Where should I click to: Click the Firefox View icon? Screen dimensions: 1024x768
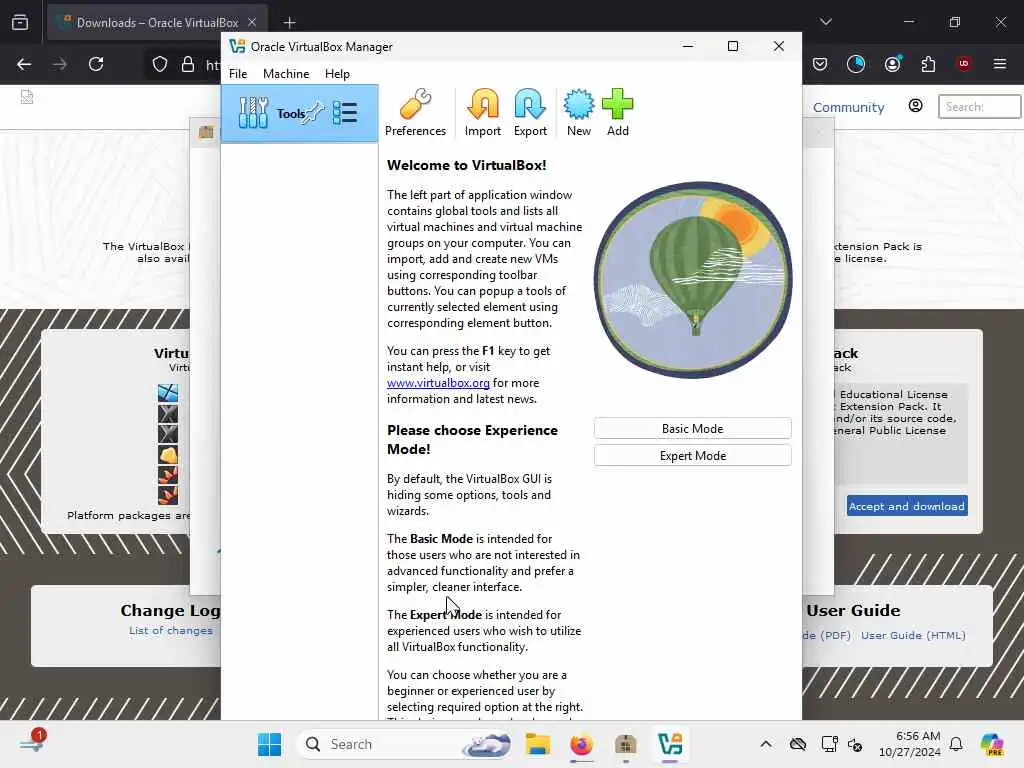[20, 22]
